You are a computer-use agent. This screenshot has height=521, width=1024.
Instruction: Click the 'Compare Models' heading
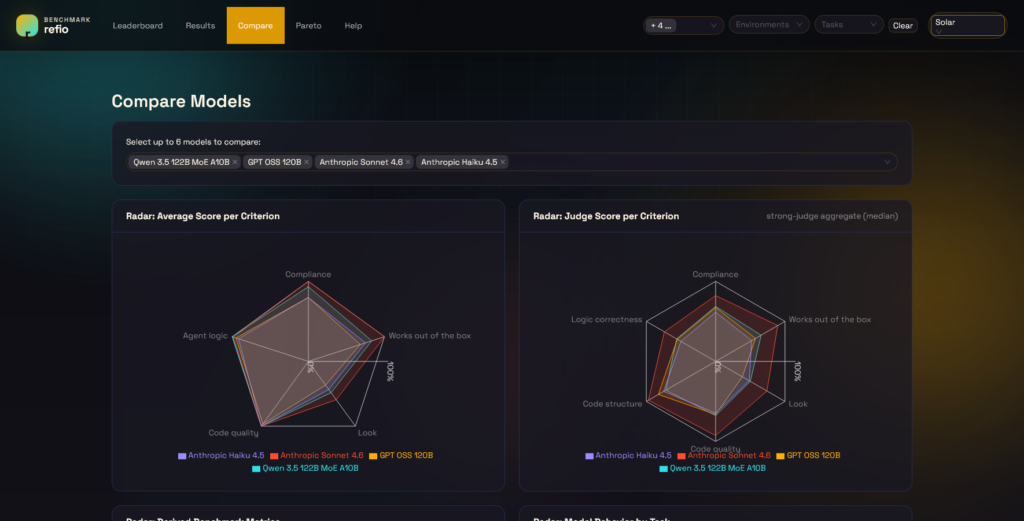pos(181,101)
